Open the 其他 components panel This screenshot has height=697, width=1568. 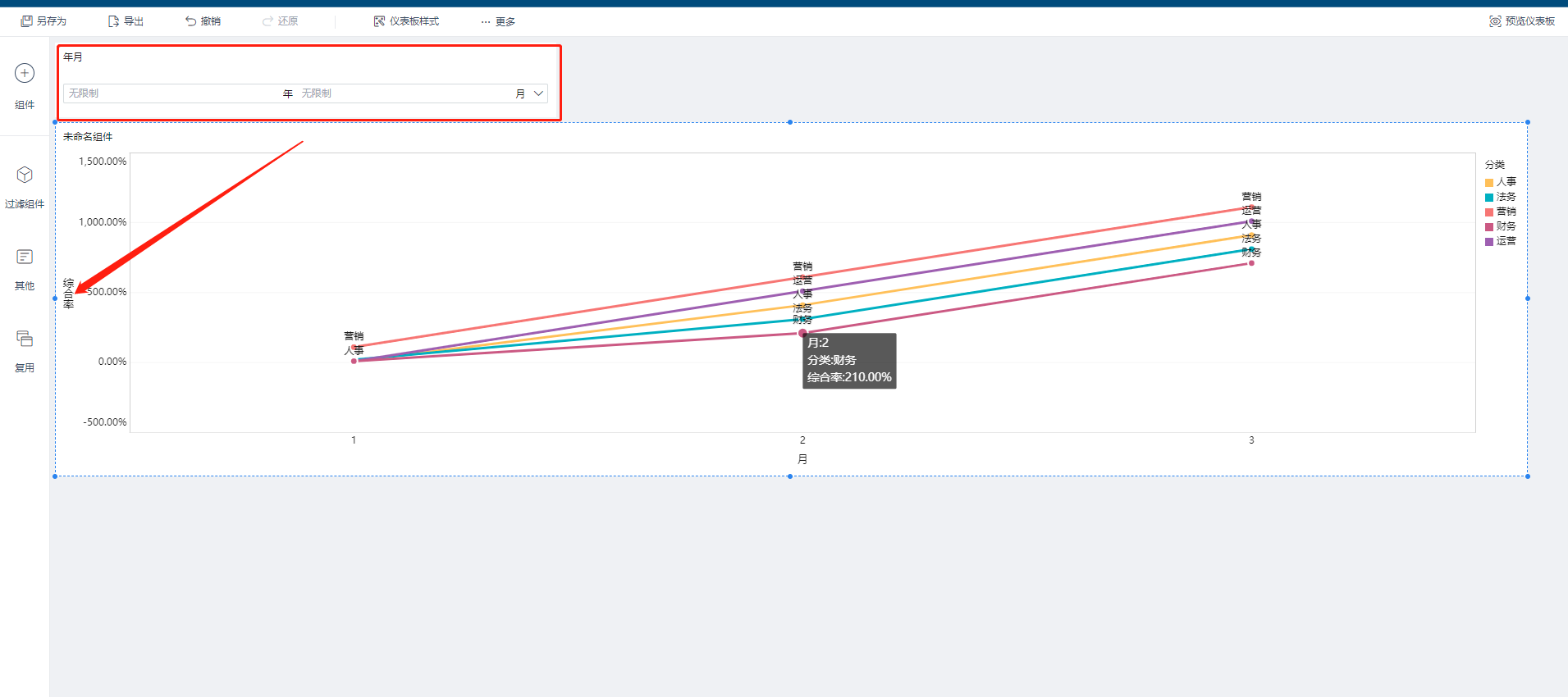point(25,269)
